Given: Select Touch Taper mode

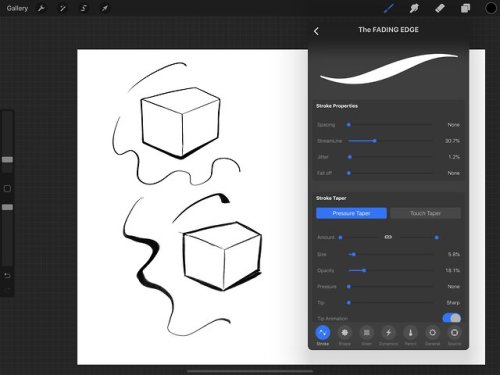Looking at the screenshot, I should coord(426,213).
